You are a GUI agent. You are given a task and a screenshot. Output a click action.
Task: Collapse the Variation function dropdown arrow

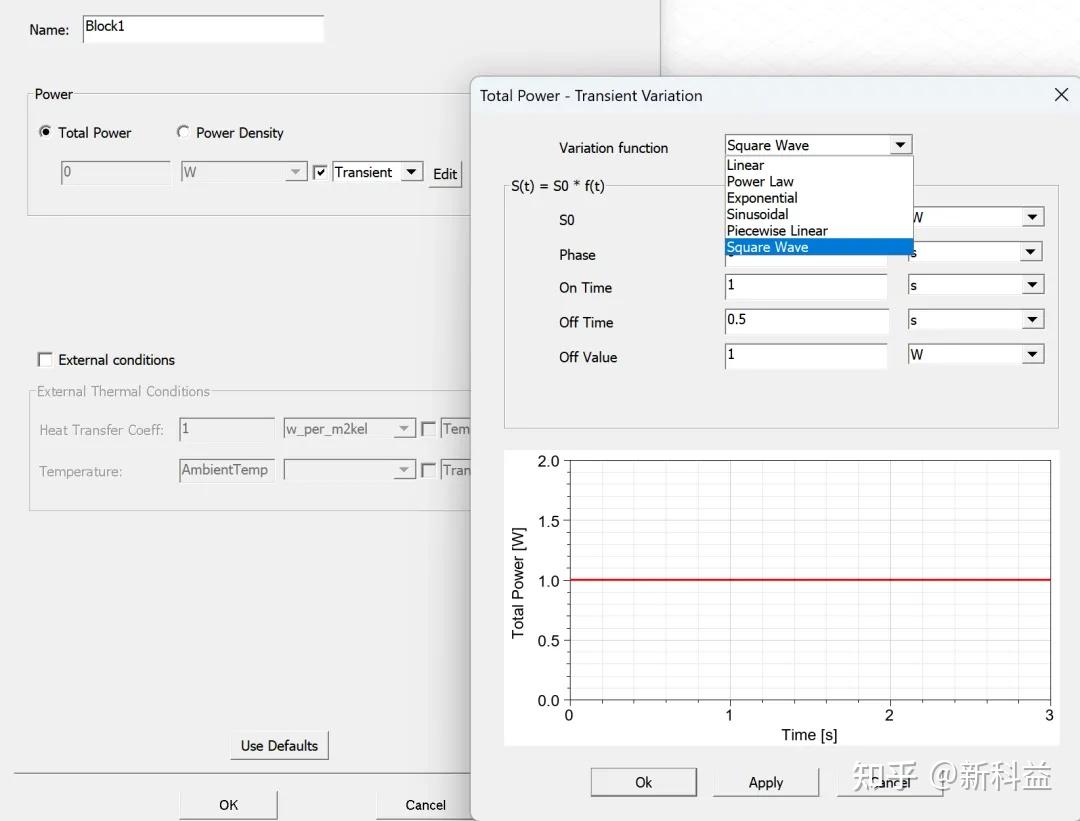pyautogui.click(x=900, y=145)
